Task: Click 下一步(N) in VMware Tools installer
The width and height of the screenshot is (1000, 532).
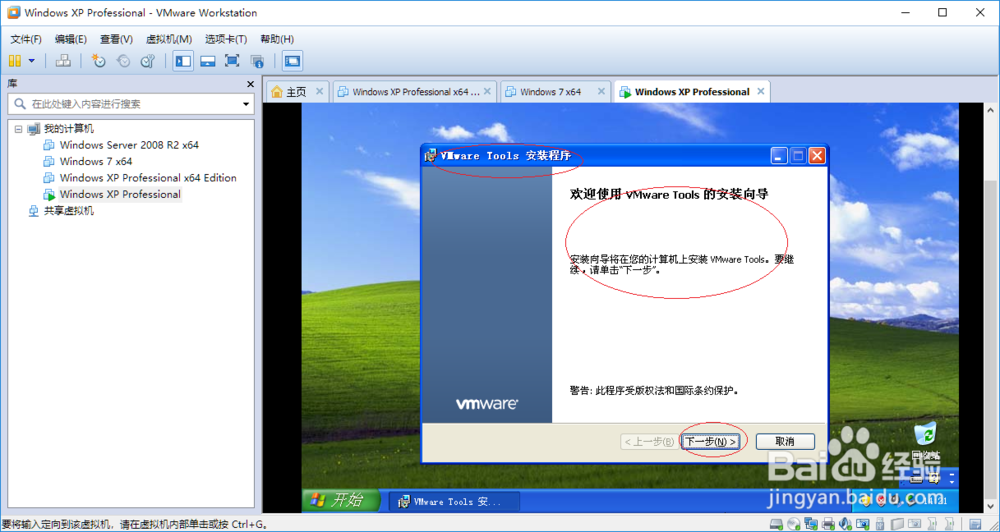Action: point(710,441)
